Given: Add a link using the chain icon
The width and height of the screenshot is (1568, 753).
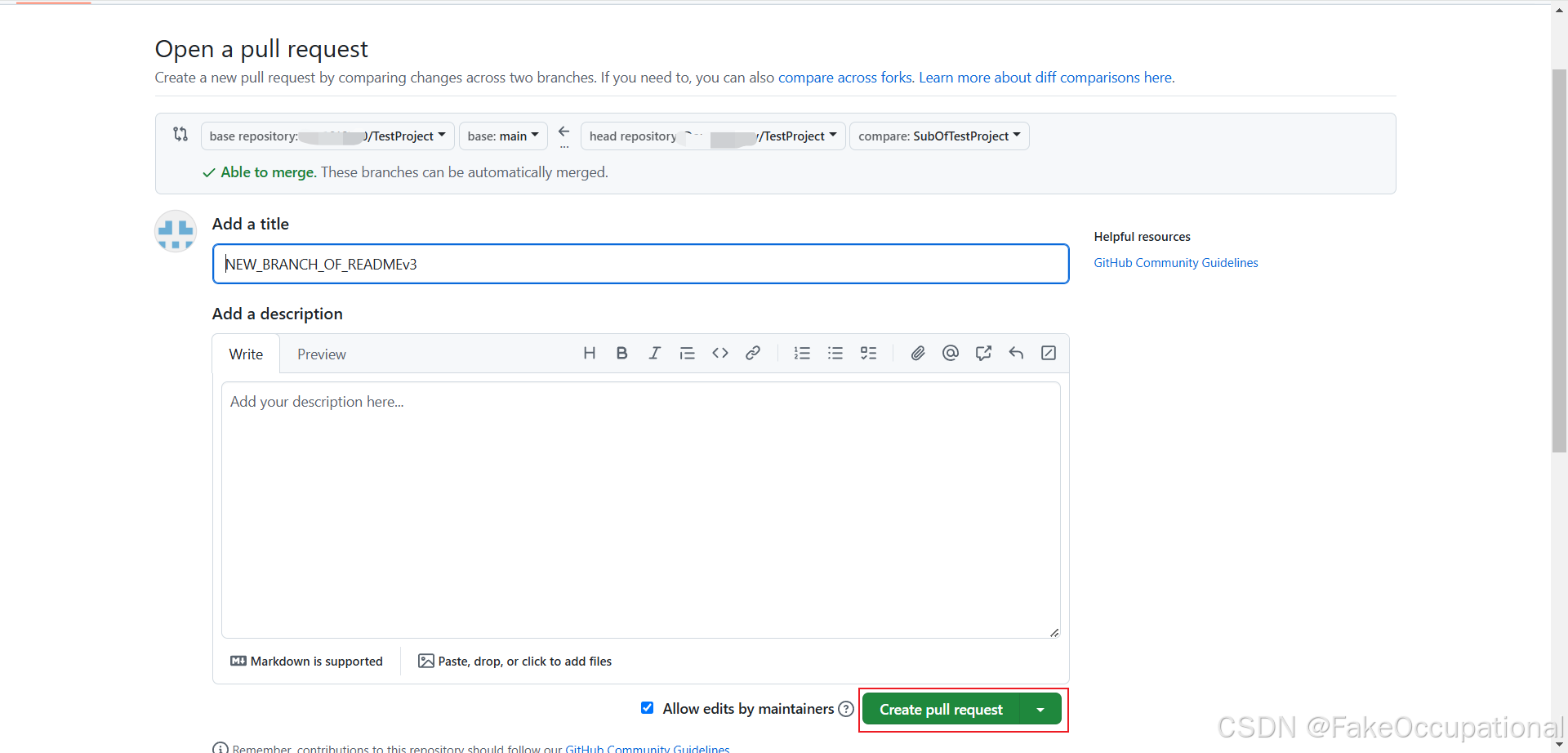Looking at the screenshot, I should (x=752, y=353).
